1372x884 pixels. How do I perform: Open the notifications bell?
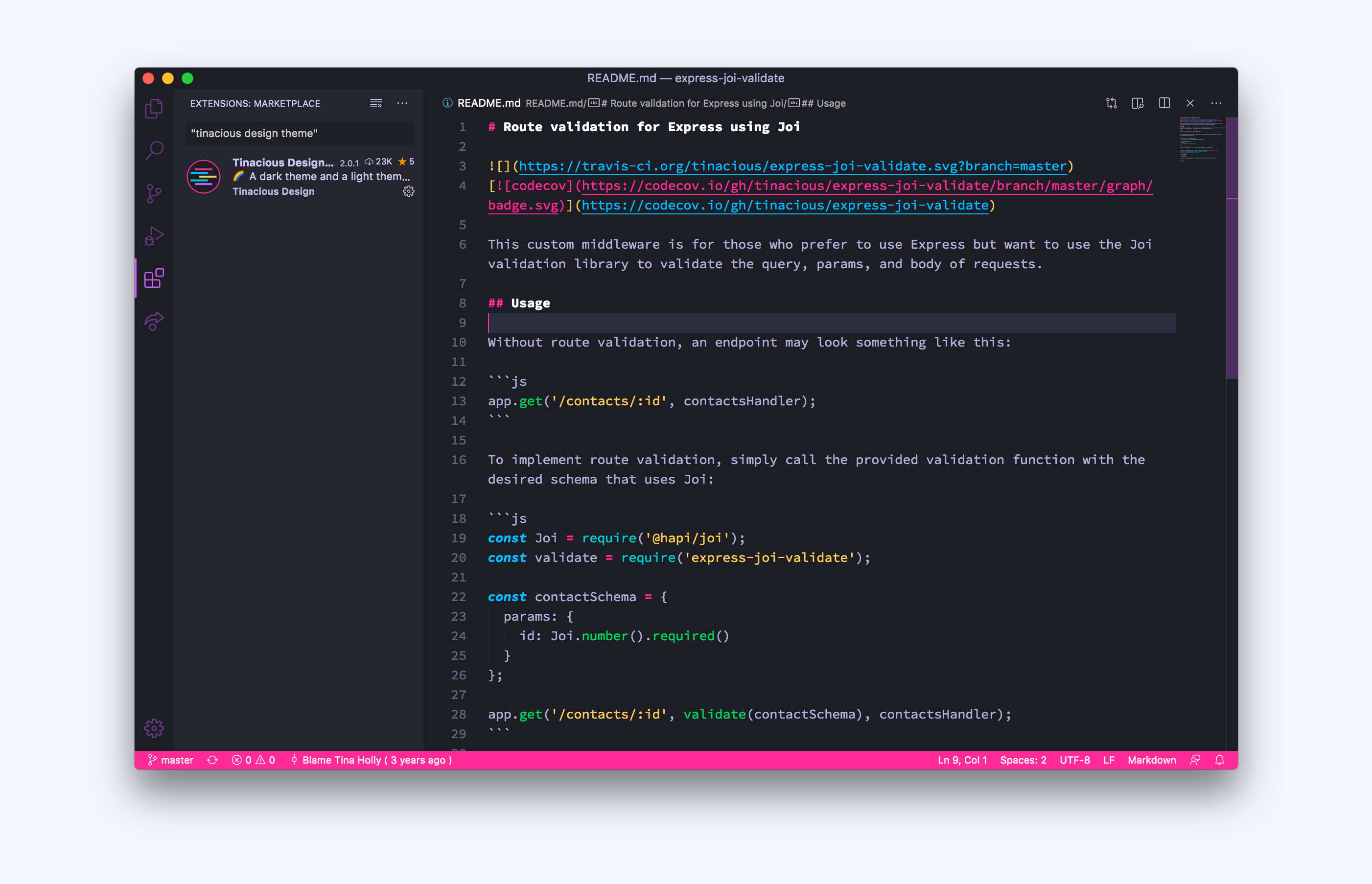[1219, 760]
